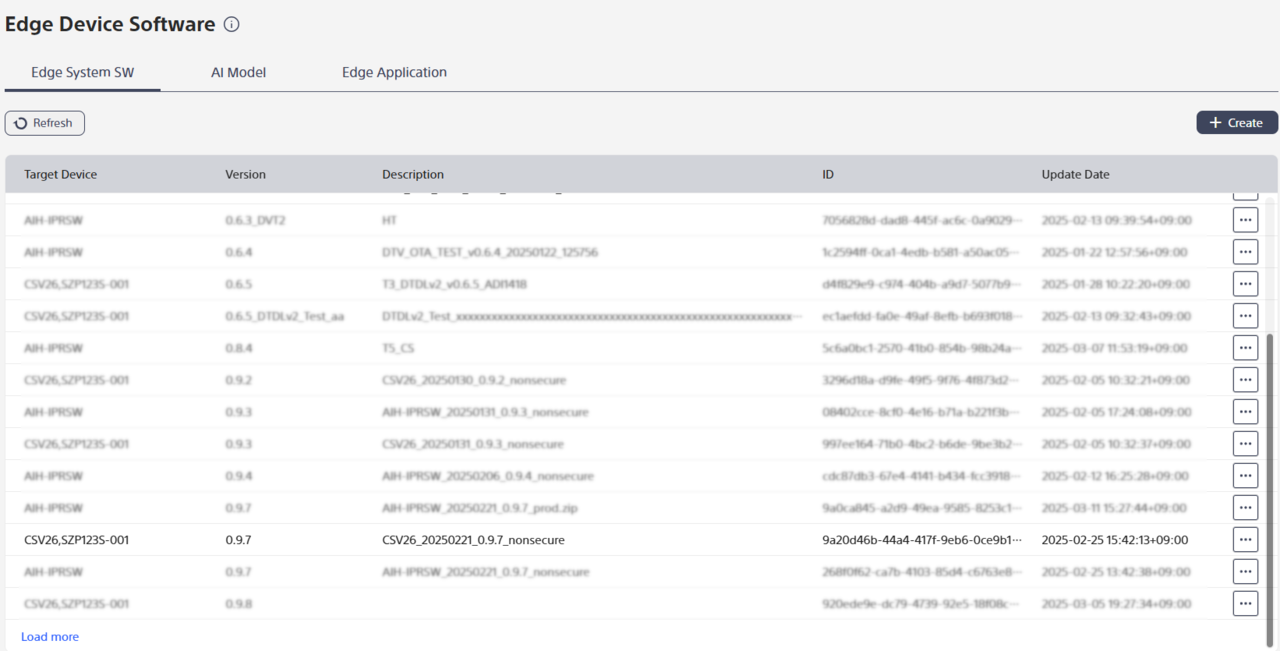Open the more options menu for the AIH-IPRSW_20250221_0.9.7_nonsecure row
1280x651 pixels.
click(x=1245, y=572)
